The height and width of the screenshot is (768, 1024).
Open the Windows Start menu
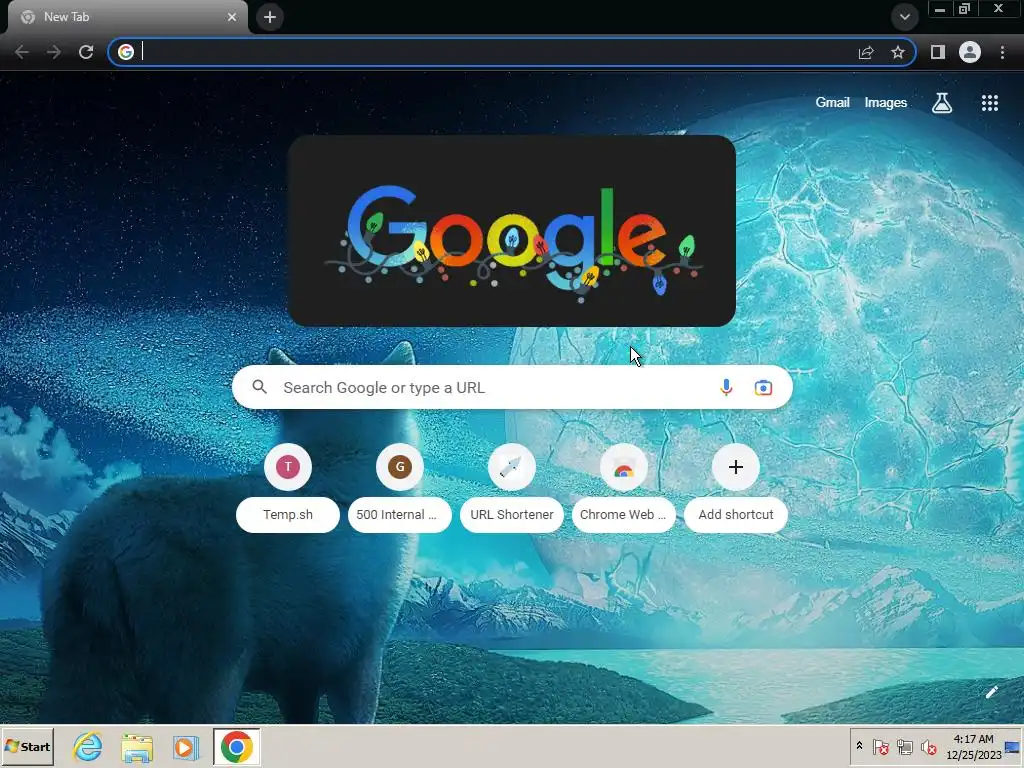coord(27,746)
